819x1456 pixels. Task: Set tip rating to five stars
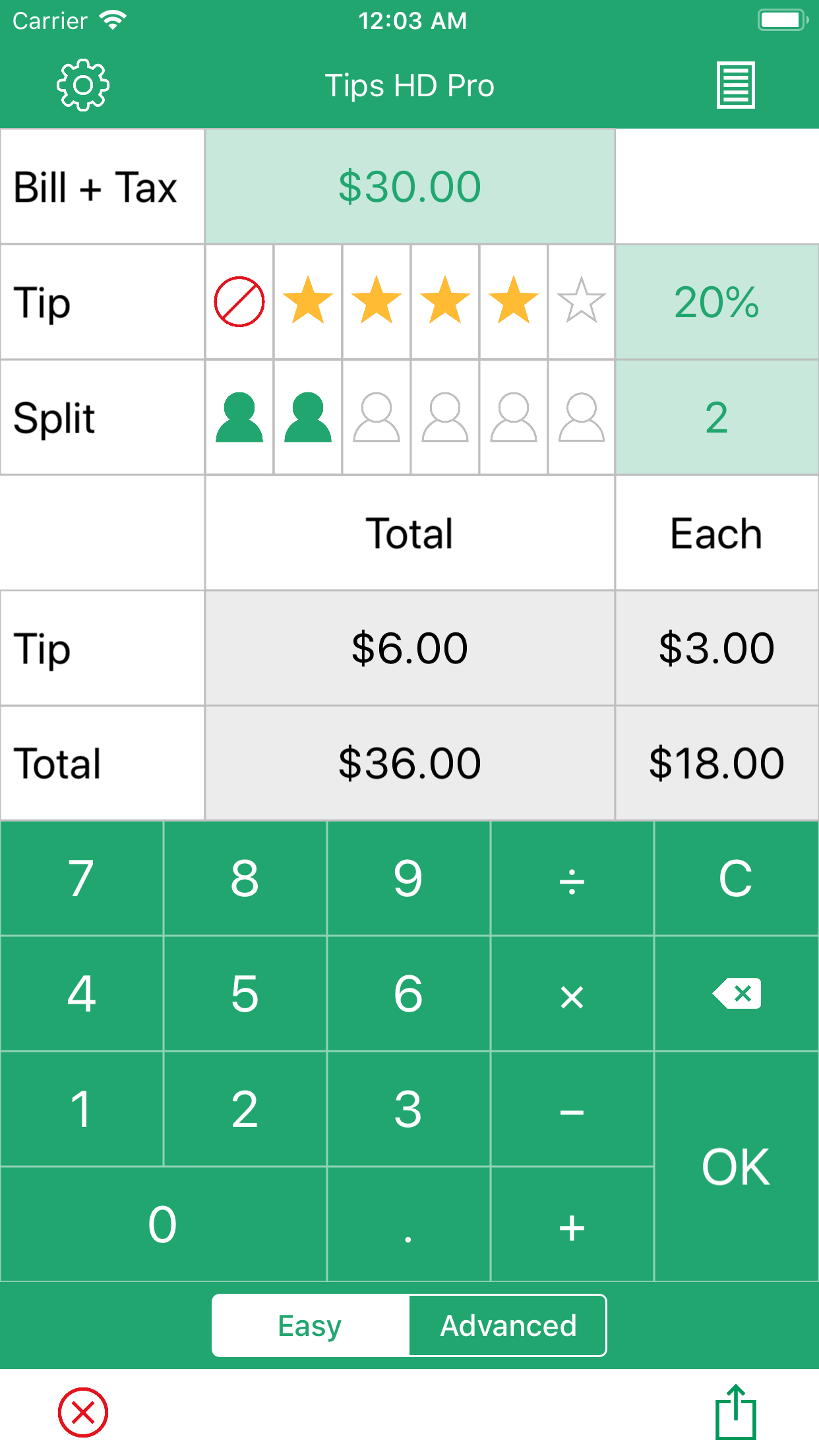pyautogui.click(x=581, y=302)
